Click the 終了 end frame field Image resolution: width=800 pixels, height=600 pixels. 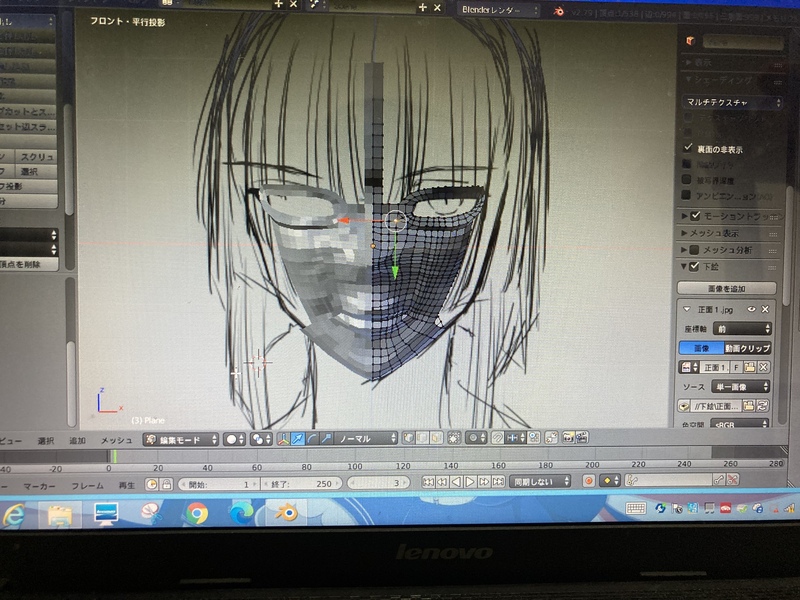click(x=301, y=484)
